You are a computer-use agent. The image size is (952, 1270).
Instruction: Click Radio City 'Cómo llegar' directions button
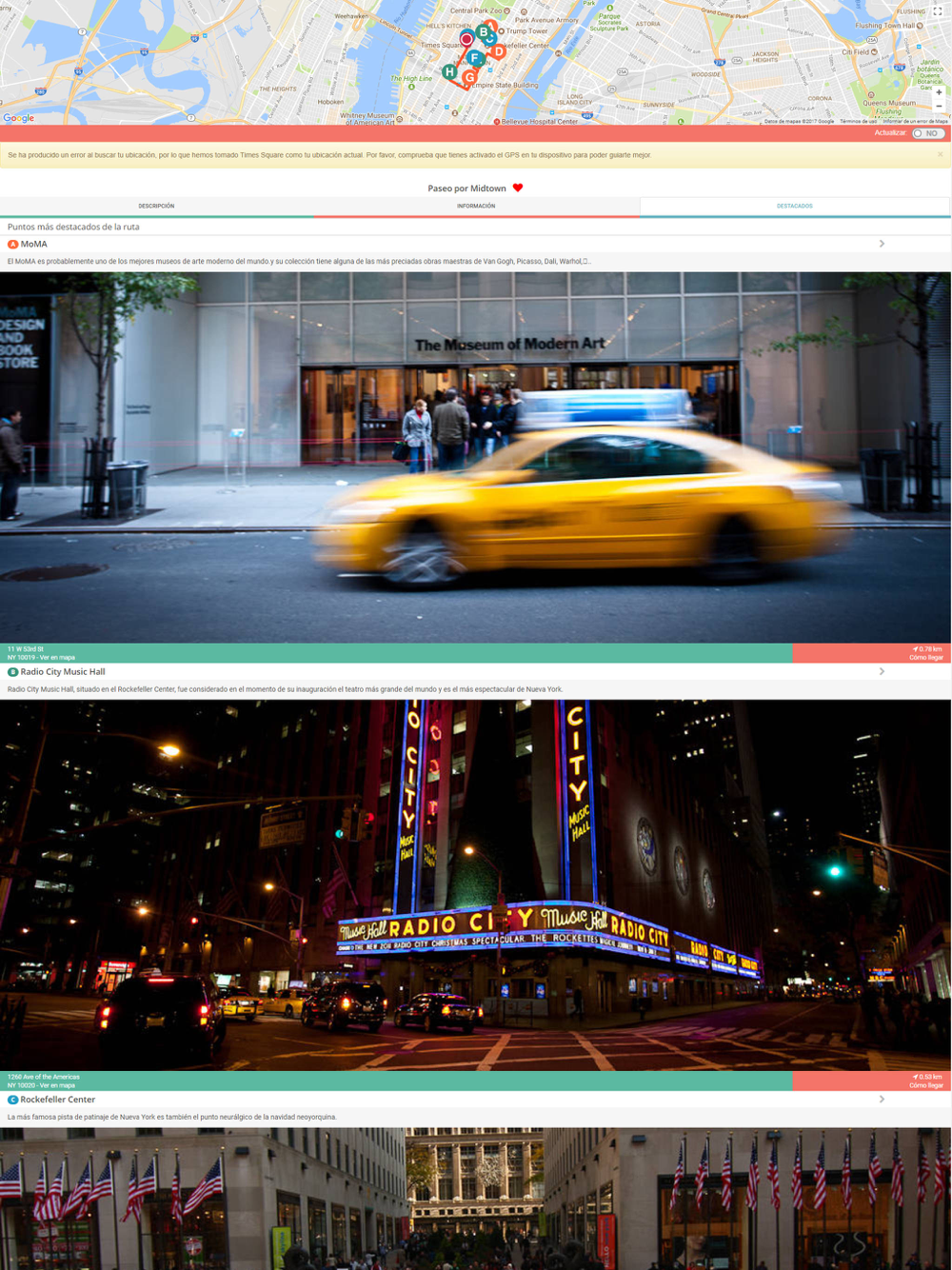click(x=871, y=1081)
